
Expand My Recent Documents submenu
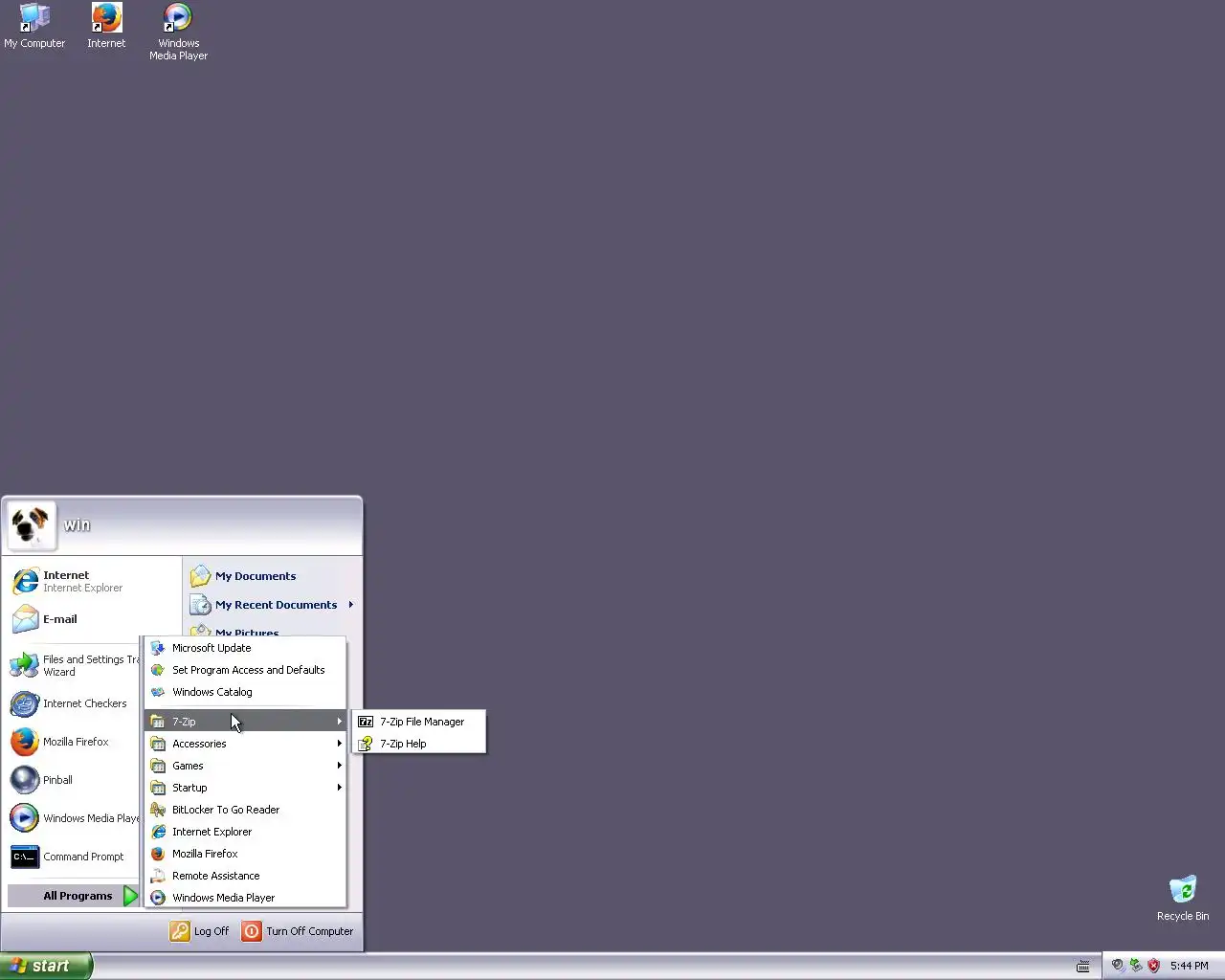pyautogui.click(x=272, y=605)
